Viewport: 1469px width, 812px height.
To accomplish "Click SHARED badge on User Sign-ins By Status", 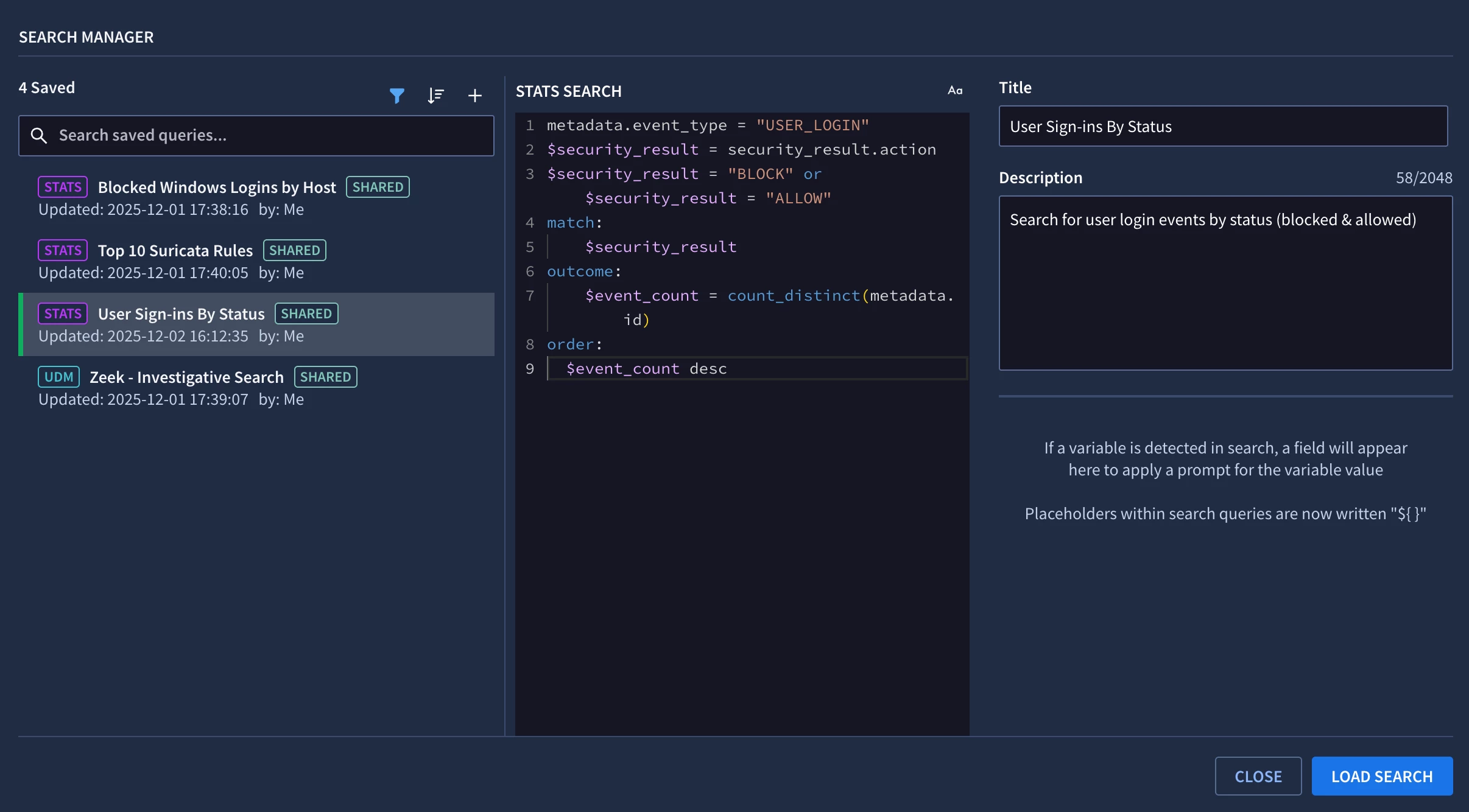I will click(306, 313).
